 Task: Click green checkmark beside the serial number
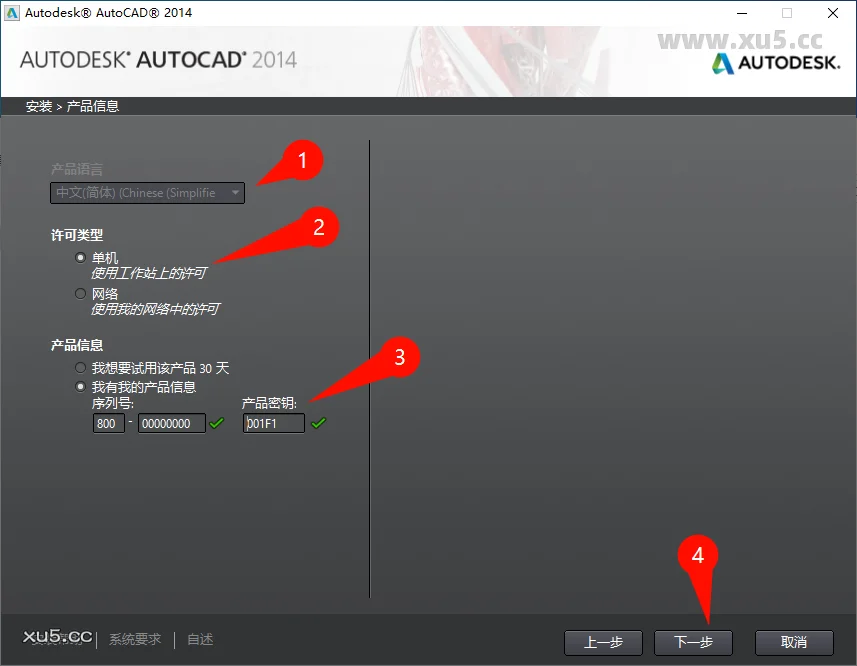click(216, 423)
